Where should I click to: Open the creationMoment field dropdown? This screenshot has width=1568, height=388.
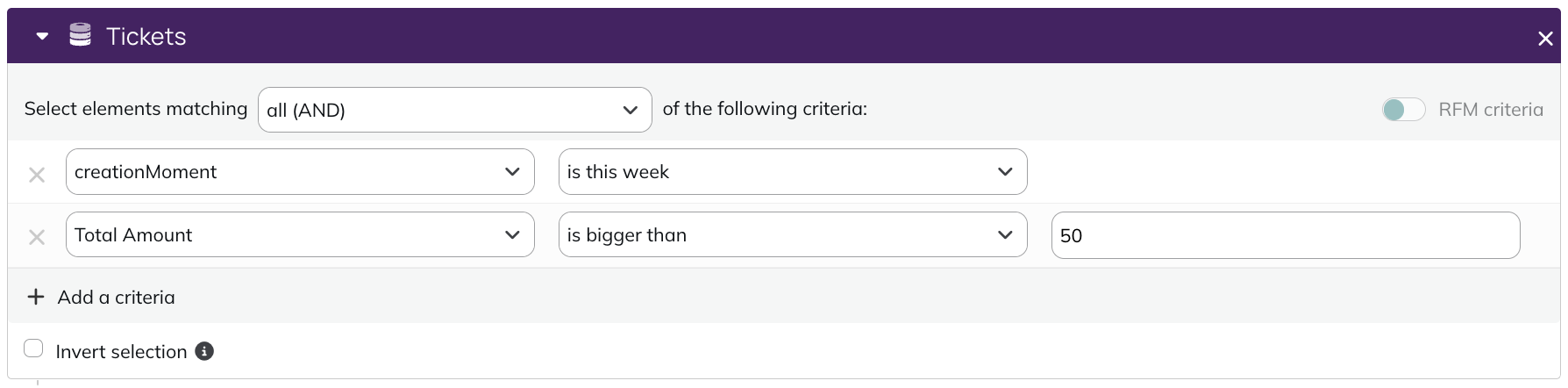[300, 172]
